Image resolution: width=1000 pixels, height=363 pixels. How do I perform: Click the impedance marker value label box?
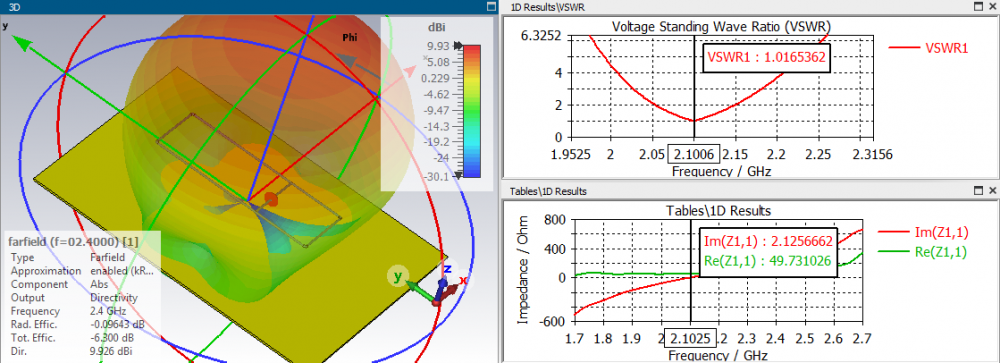(768, 252)
